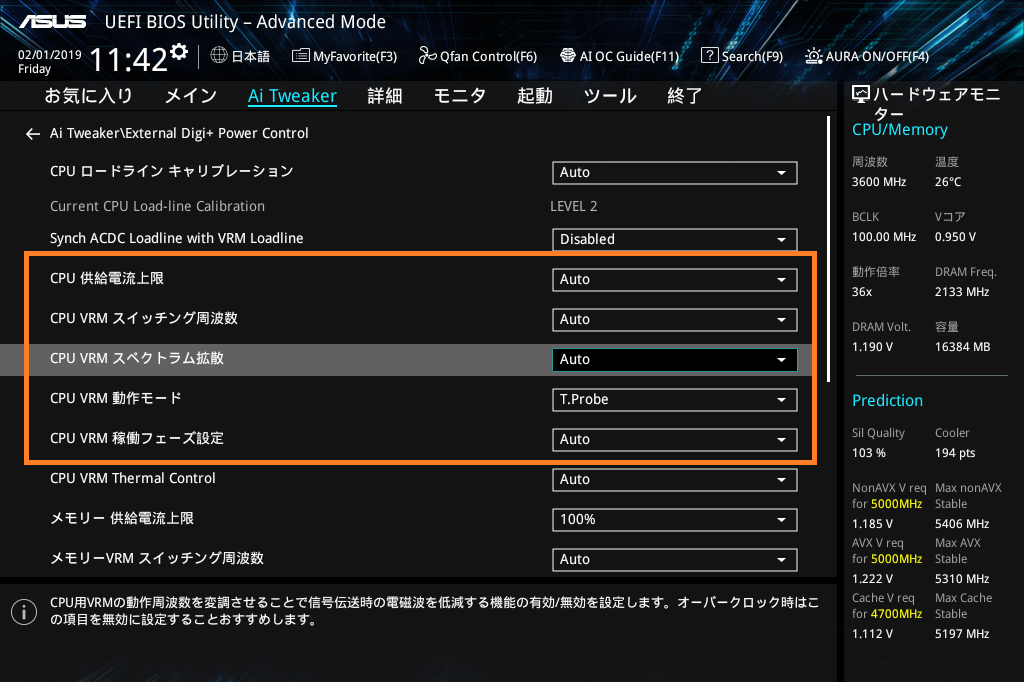
Task: Click CPU/Memory heading in monitor panel
Action: point(899,130)
